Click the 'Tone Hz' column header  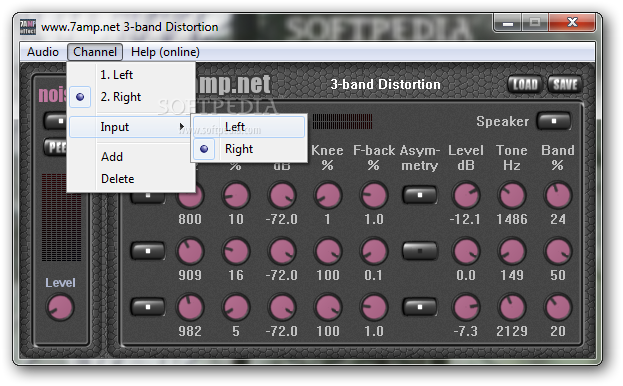[x=512, y=158]
